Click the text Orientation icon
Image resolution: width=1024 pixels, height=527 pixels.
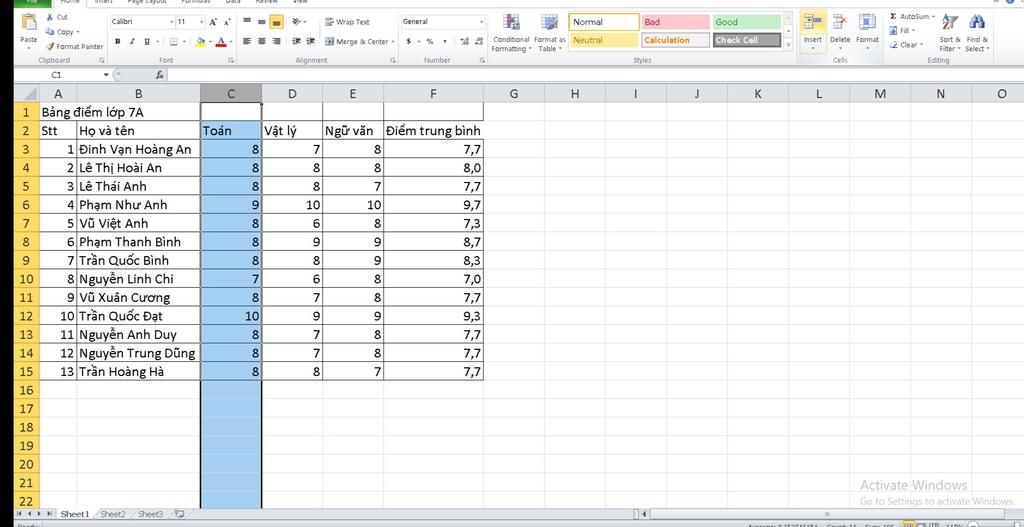pos(297,22)
